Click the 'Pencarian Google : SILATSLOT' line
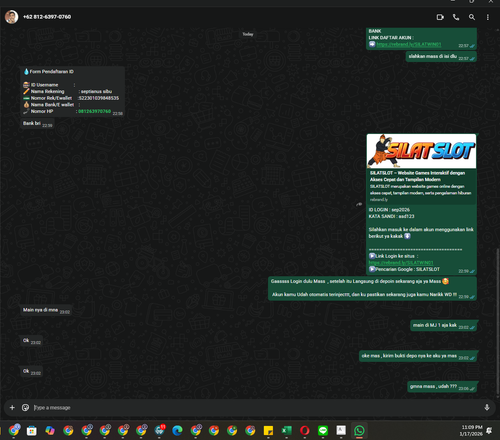 pyautogui.click(x=404, y=269)
